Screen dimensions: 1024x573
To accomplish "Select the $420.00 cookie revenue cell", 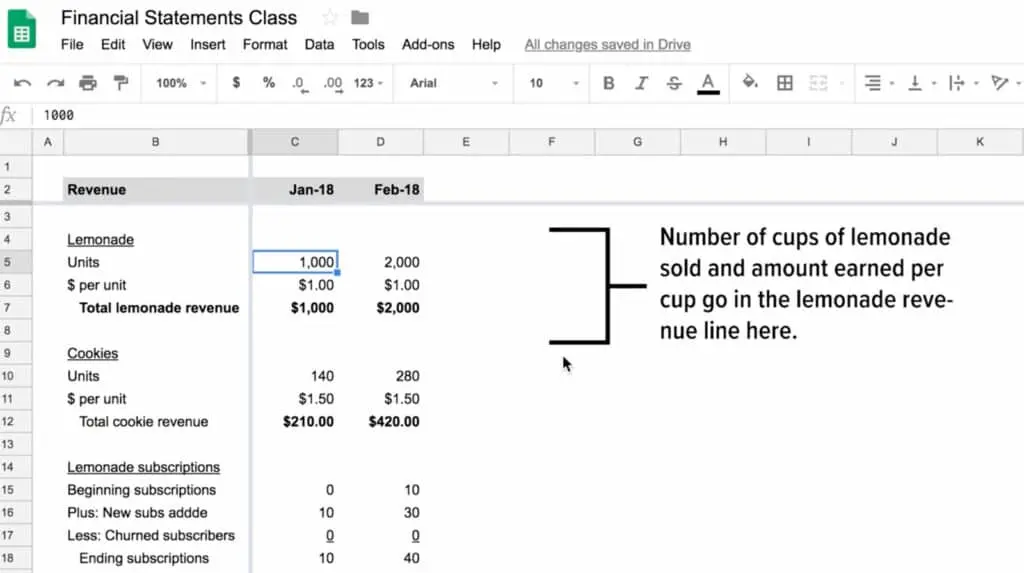I will pos(381,421).
